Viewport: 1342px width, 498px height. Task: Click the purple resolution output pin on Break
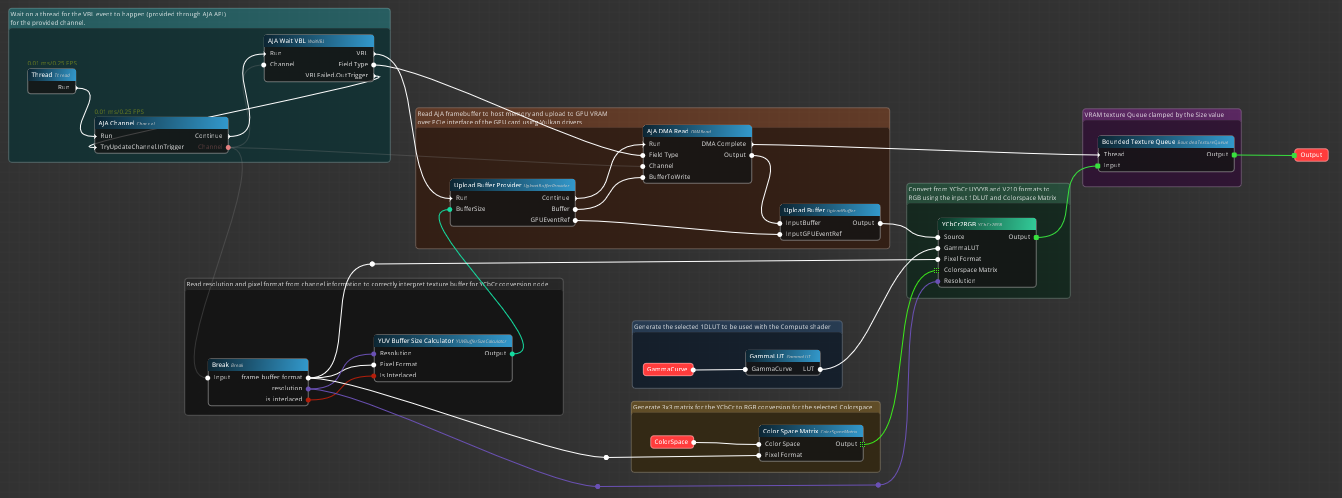coord(309,388)
